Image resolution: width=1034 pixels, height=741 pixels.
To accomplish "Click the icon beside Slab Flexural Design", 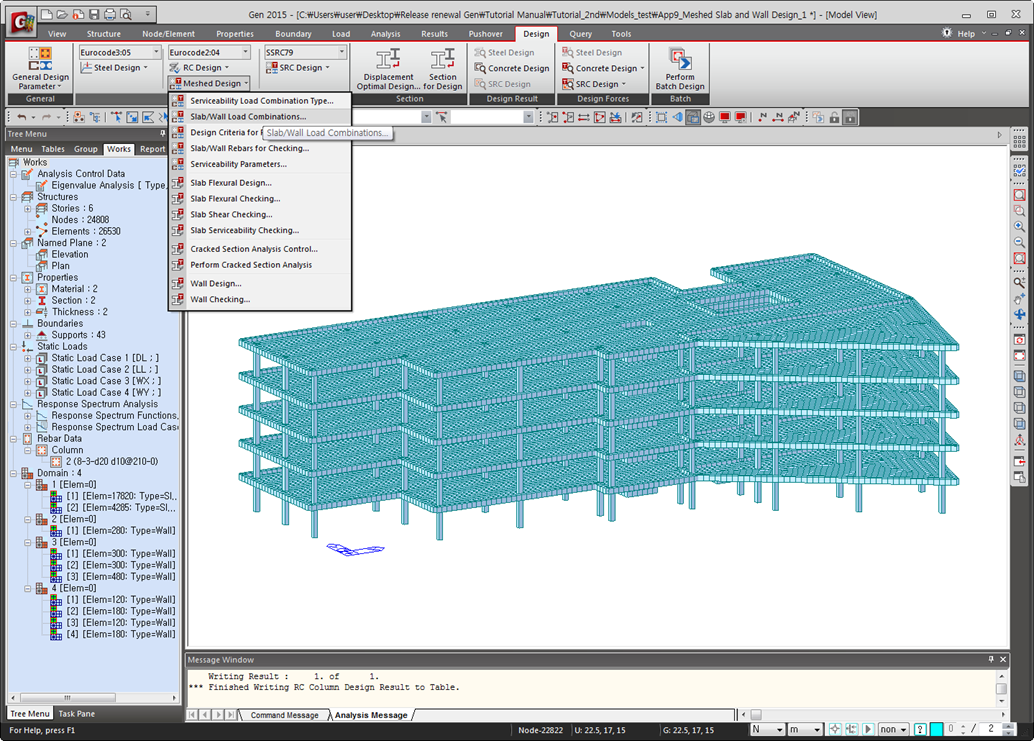I will pos(178,183).
